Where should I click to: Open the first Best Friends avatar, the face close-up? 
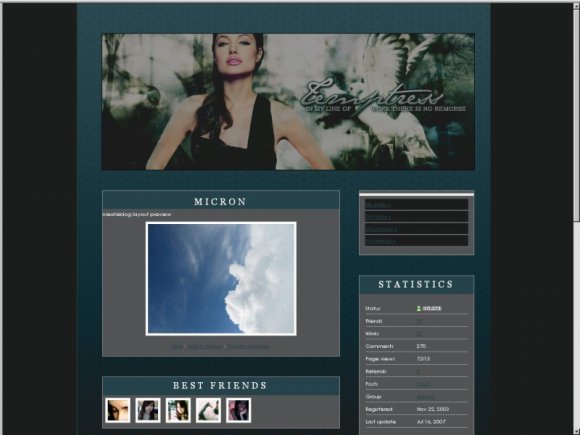point(118,410)
